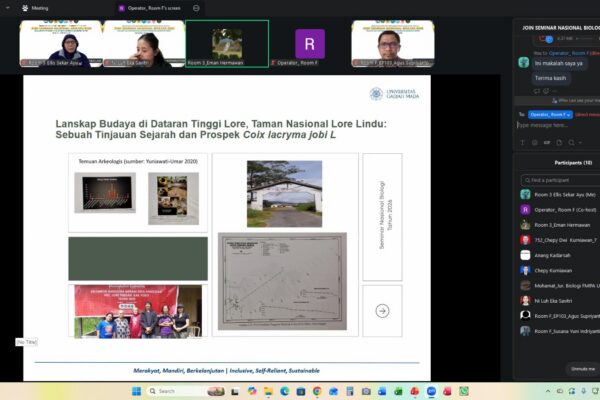Click the bar chart image on the slide
Screen dimensions: 600x400
point(105,193)
